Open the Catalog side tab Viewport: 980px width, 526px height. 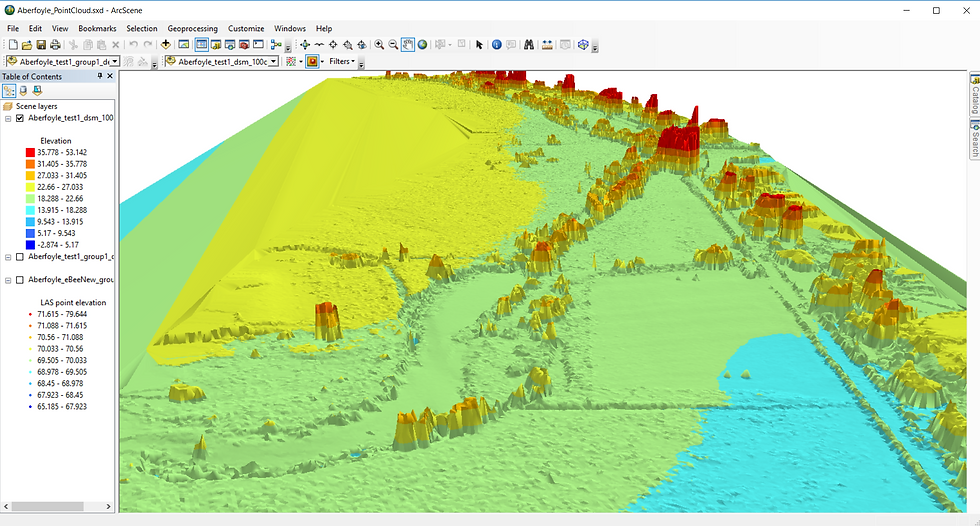[974, 94]
